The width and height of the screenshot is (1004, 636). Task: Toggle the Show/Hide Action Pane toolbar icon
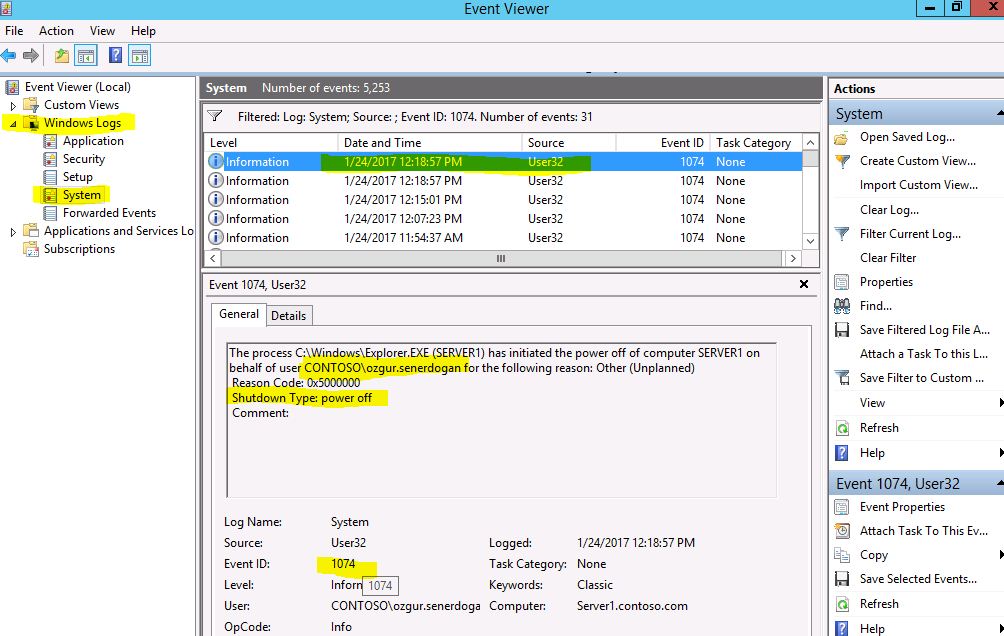pyautogui.click(x=140, y=56)
